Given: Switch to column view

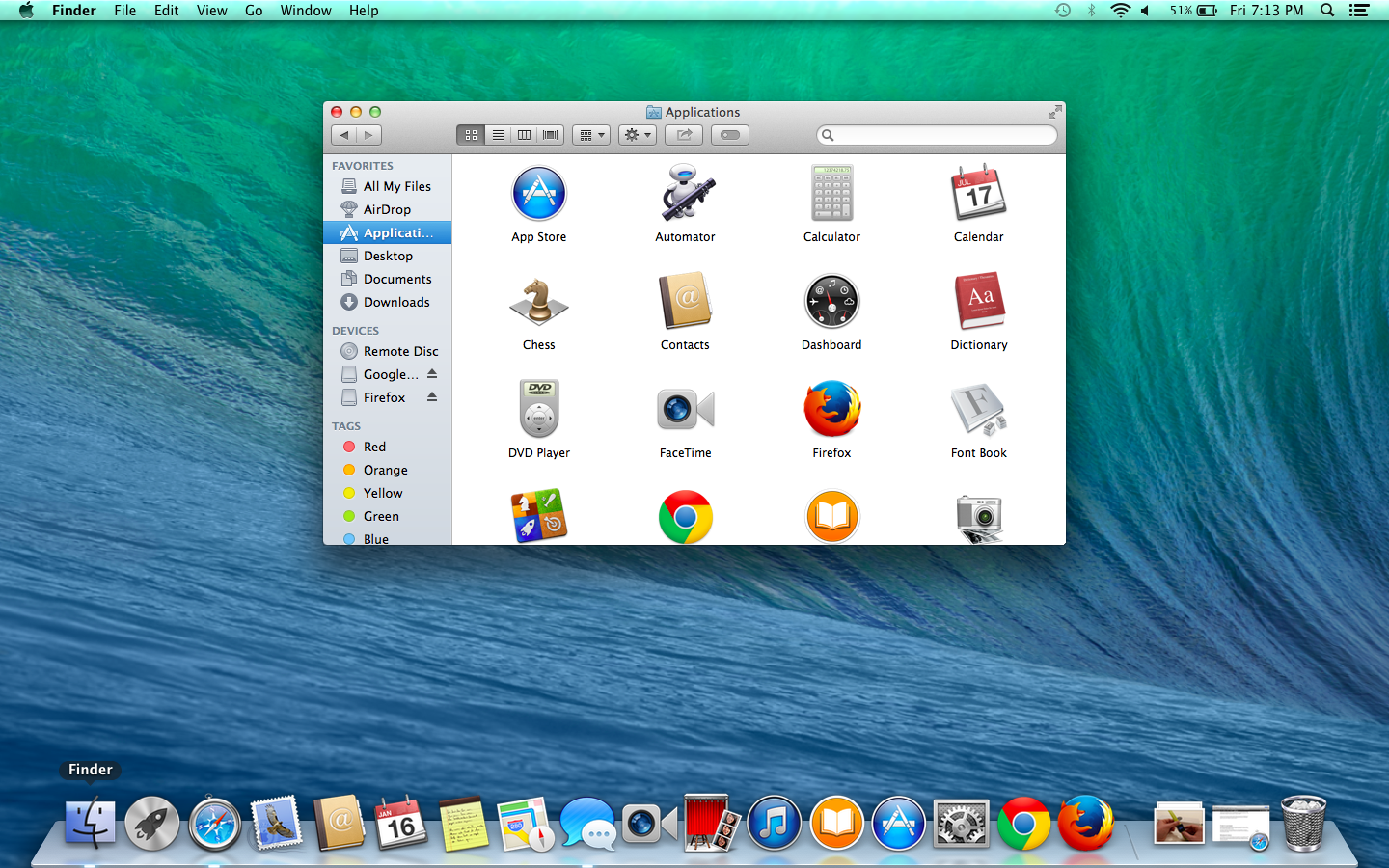Looking at the screenshot, I should [524, 135].
